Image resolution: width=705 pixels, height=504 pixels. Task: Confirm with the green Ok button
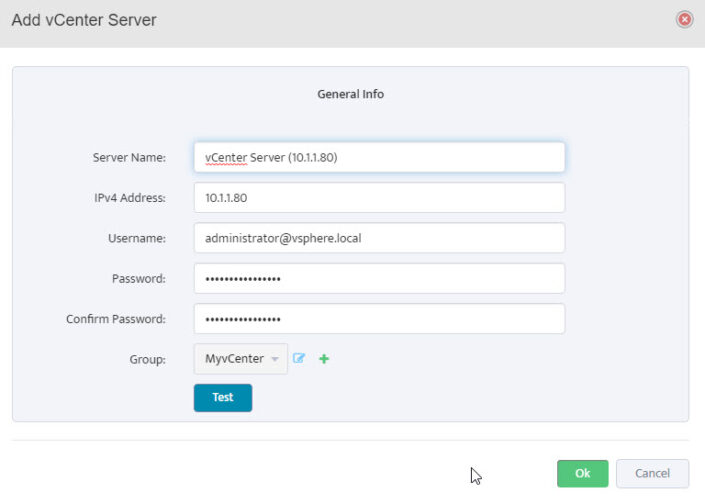tap(582, 473)
